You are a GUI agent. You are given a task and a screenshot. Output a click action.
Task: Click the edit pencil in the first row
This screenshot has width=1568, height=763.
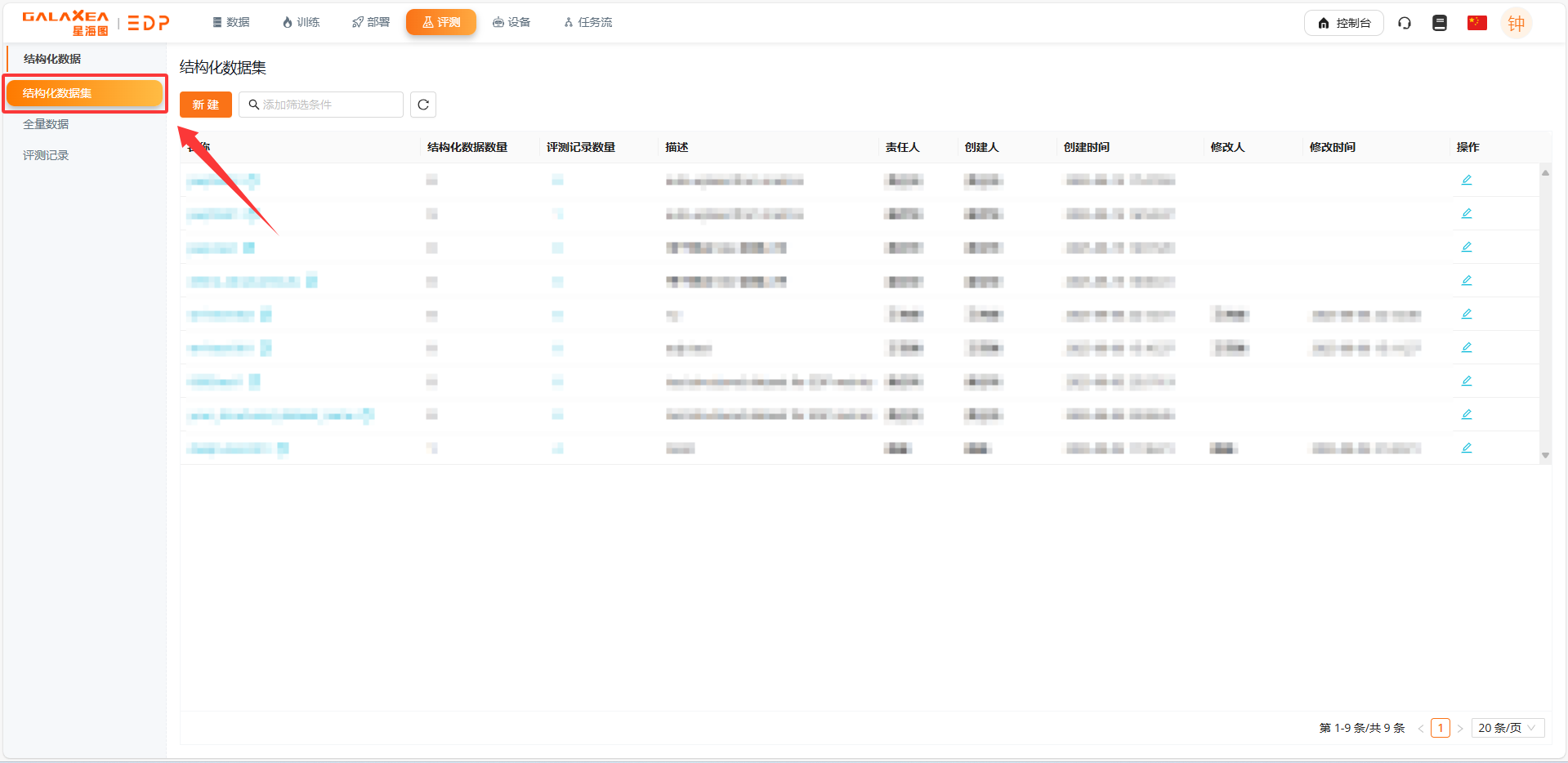pyautogui.click(x=1467, y=180)
